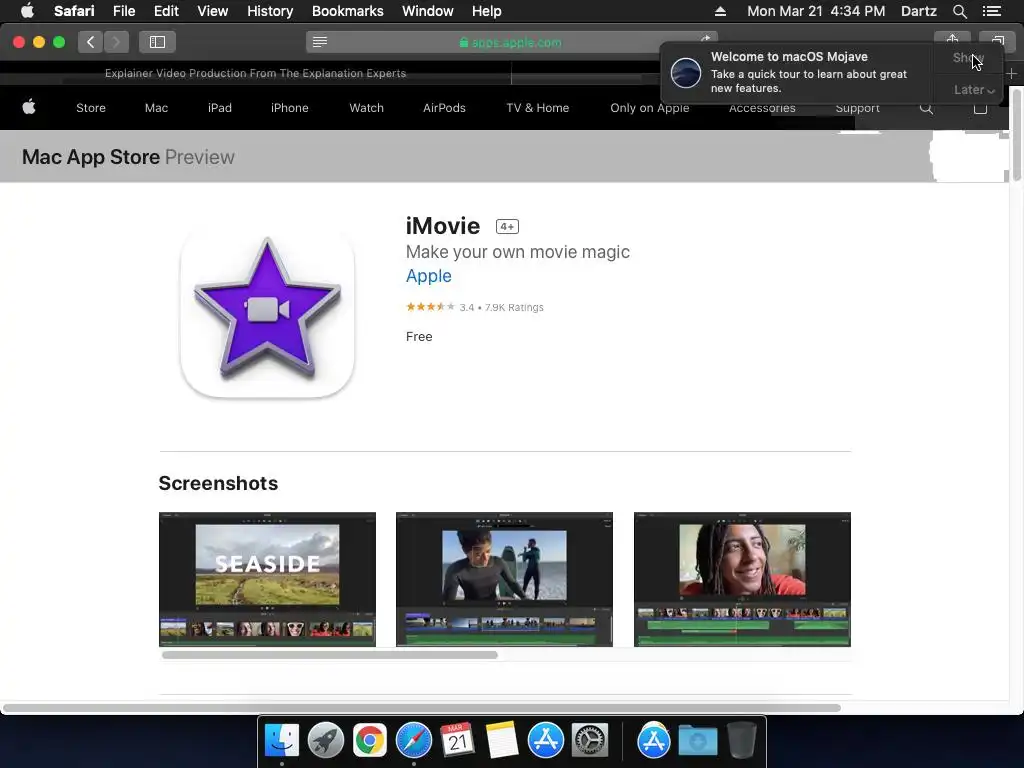Click the Safari compass icon in Dock

coord(413,741)
